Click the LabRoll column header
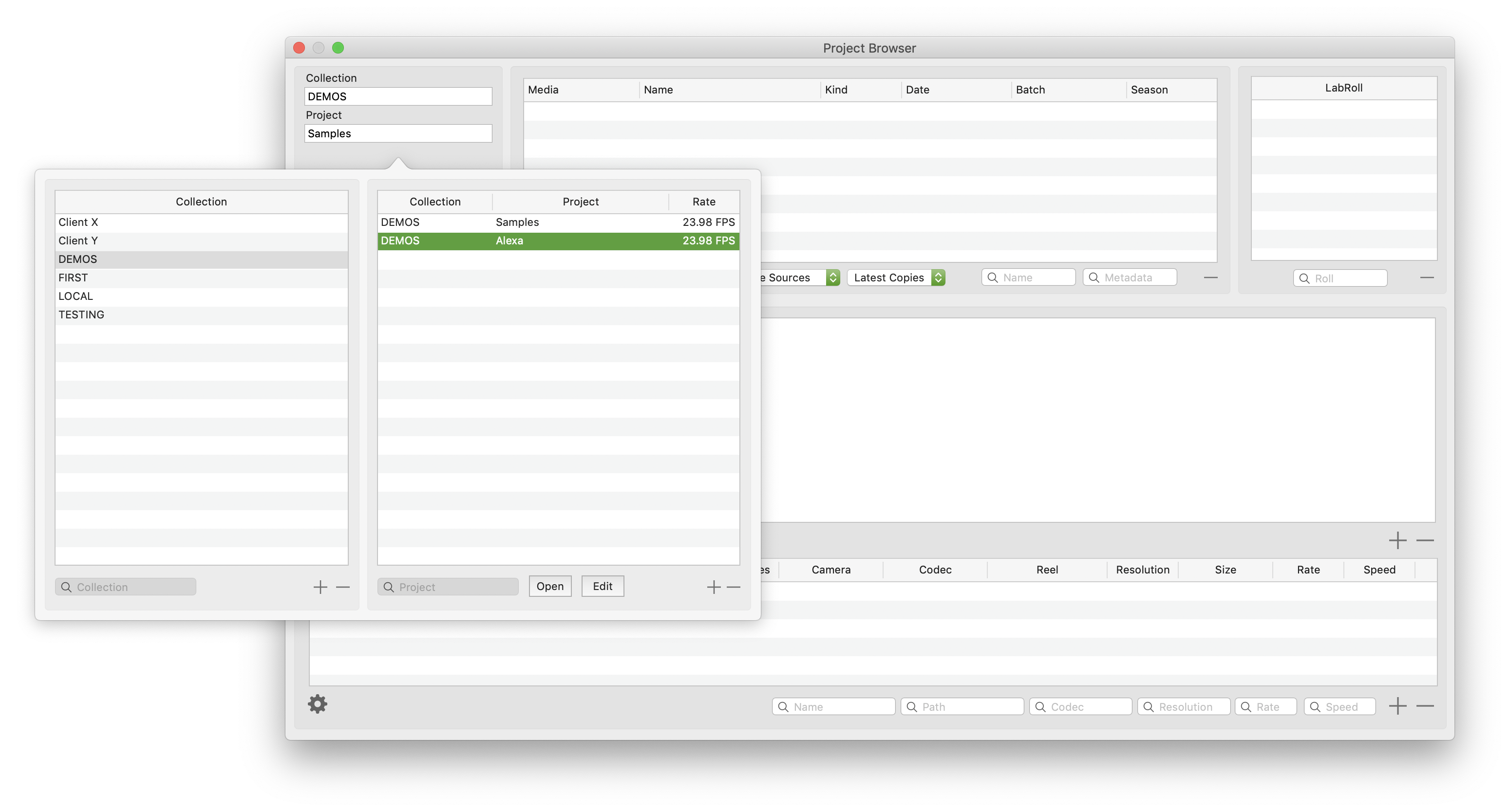 tap(1343, 88)
